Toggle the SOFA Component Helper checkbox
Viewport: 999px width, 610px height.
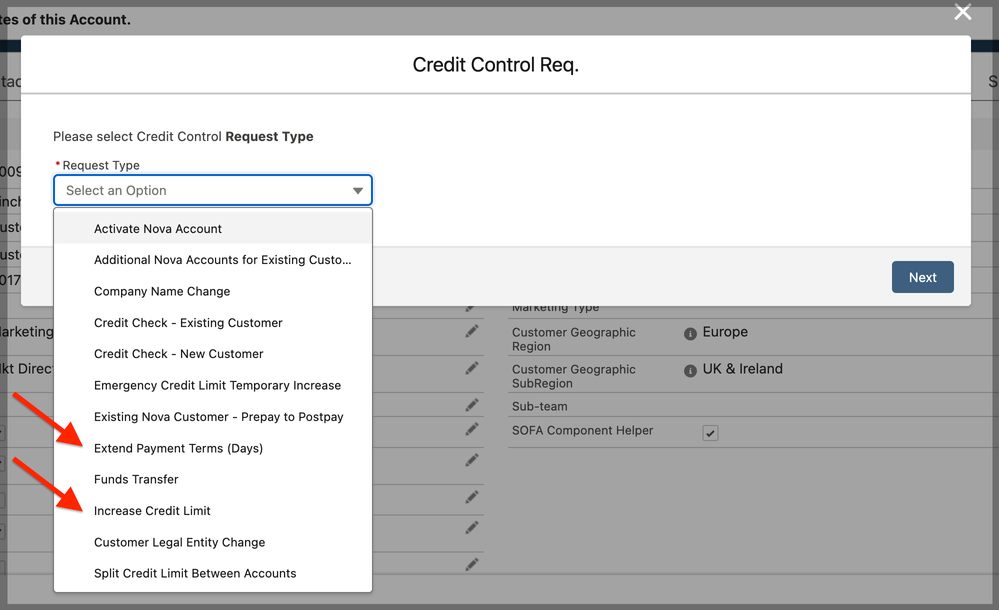click(710, 433)
